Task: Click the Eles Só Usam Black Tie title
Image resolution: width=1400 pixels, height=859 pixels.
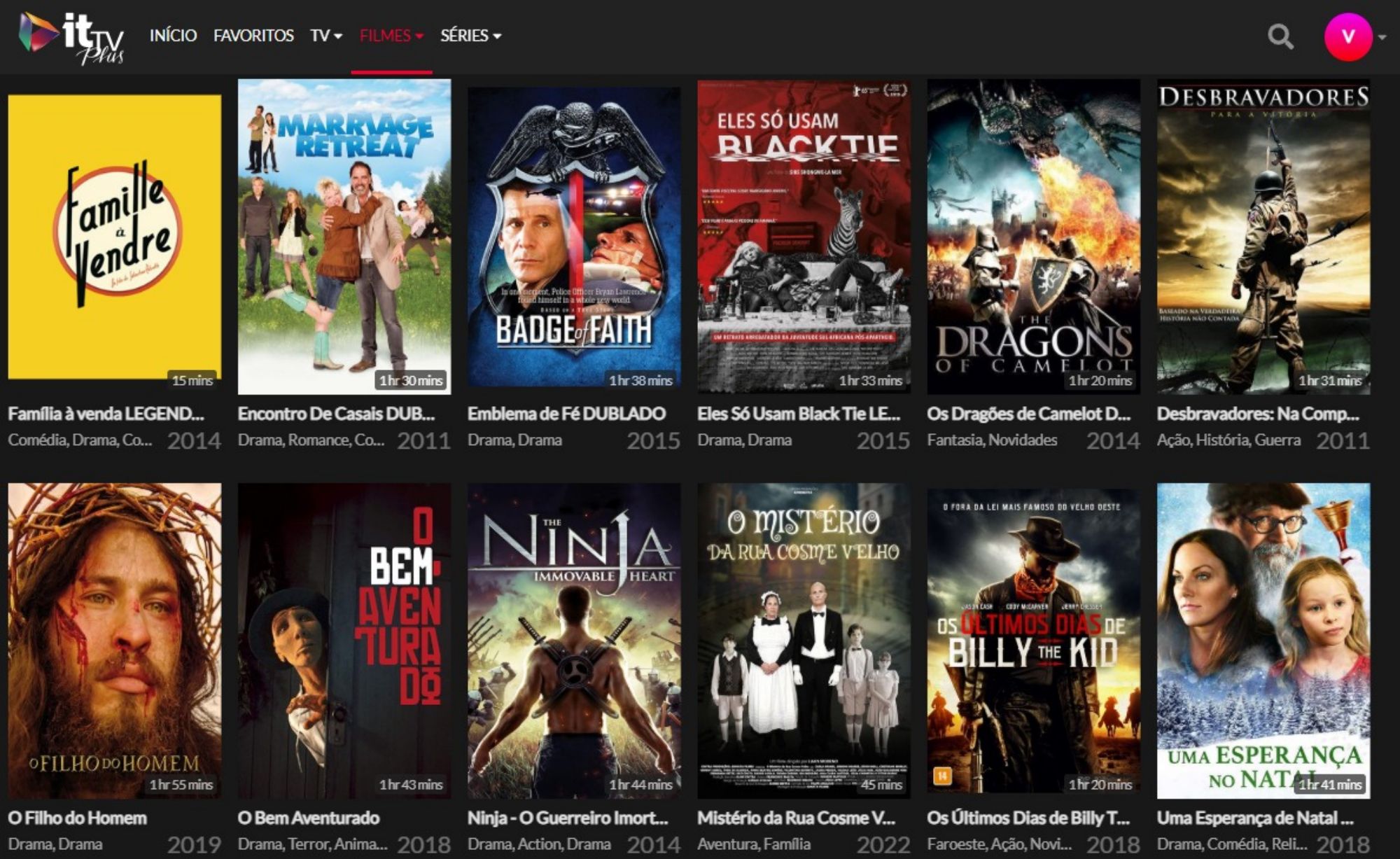Action: click(798, 414)
